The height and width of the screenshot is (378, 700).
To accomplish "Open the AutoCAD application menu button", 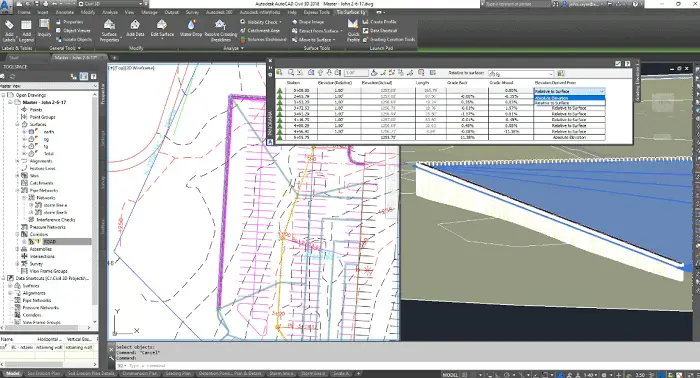I will 6,6.
